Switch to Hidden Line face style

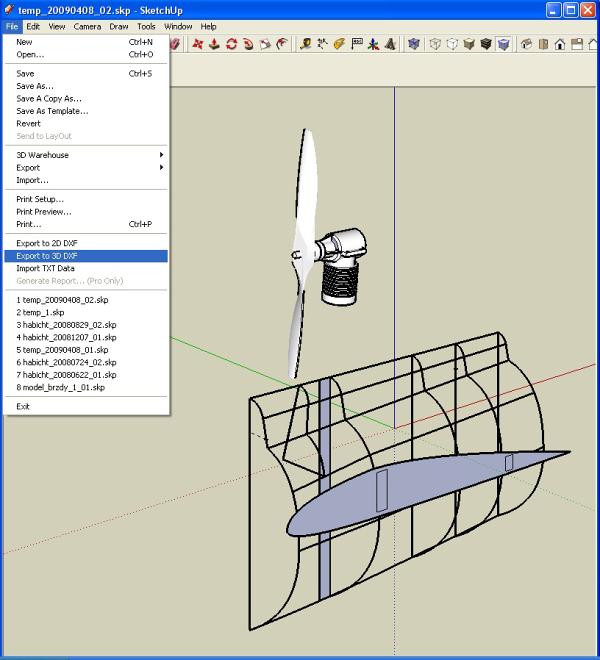click(x=452, y=44)
